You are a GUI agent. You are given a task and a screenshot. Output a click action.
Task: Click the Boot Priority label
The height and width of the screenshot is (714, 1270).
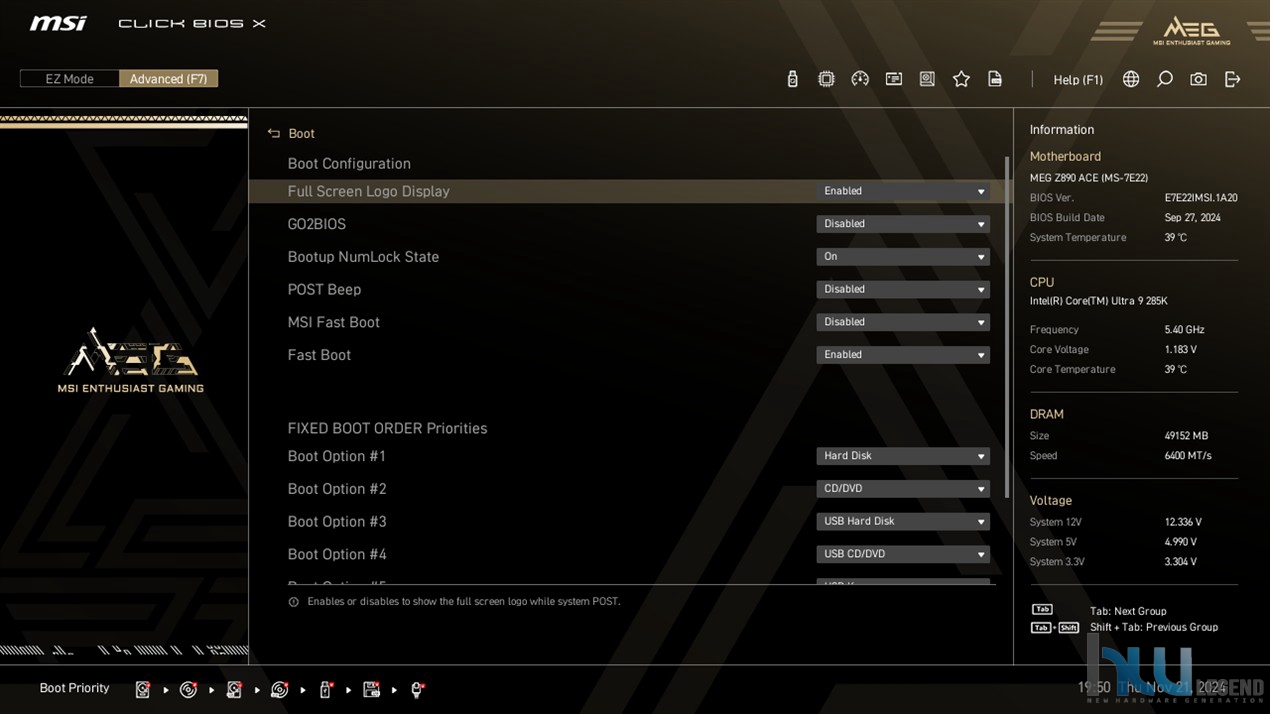point(74,688)
